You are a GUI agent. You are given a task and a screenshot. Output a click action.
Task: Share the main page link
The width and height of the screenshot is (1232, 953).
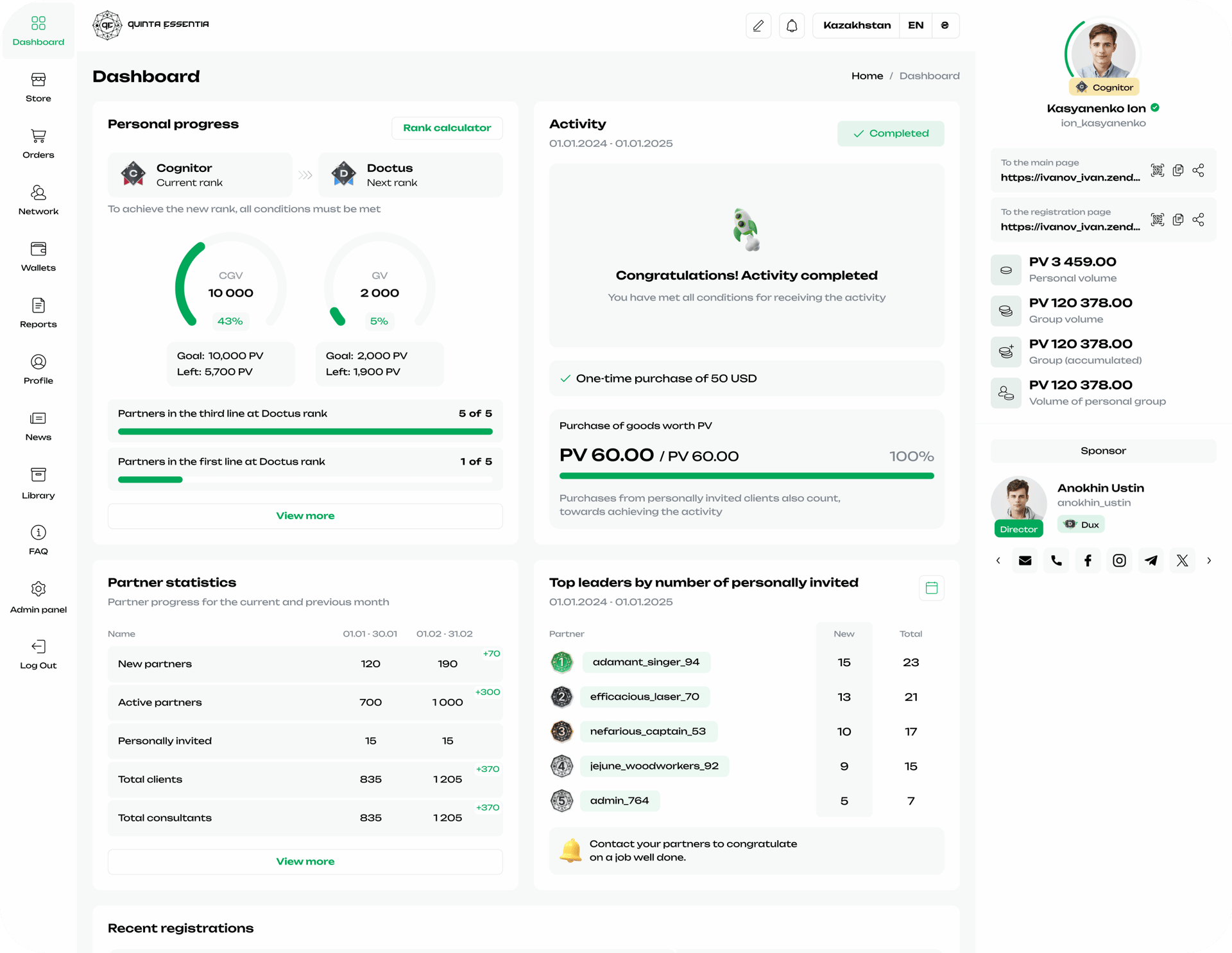pyautogui.click(x=1199, y=170)
